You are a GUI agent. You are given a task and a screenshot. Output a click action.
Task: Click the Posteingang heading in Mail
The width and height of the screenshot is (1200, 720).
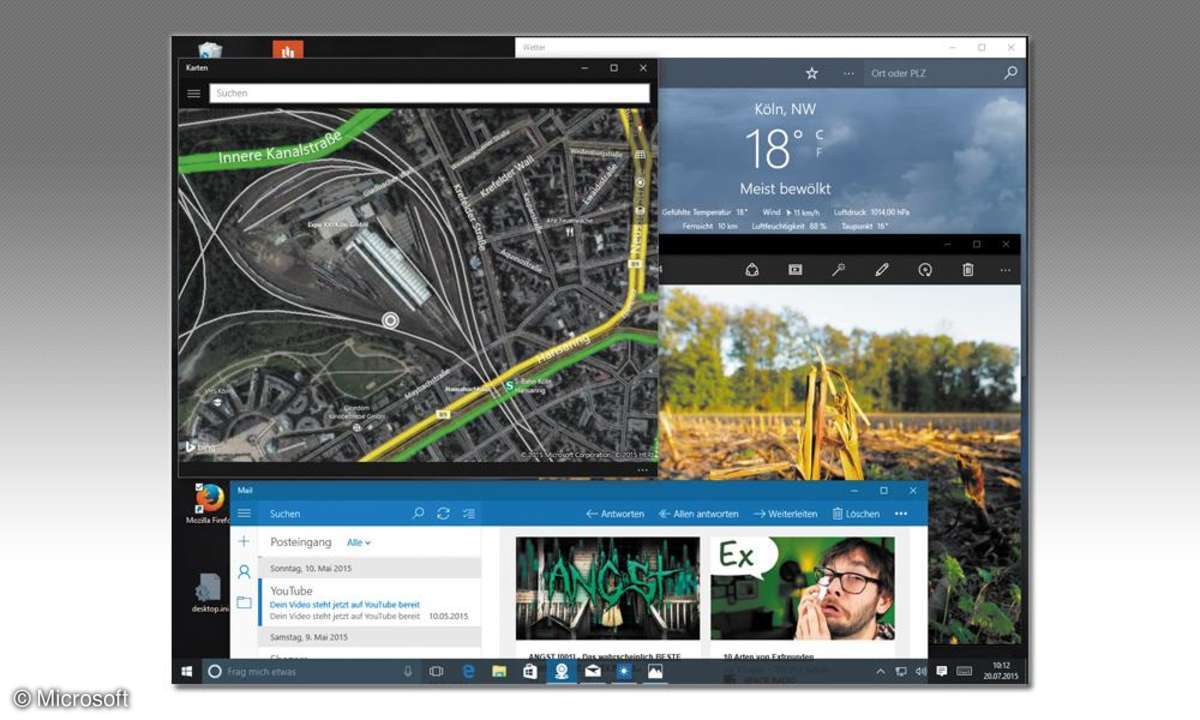click(301, 542)
